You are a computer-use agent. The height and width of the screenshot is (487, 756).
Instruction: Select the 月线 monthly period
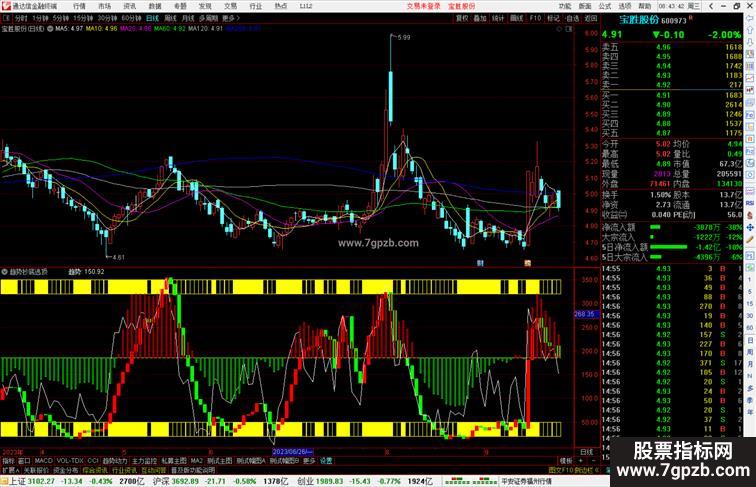(188, 18)
